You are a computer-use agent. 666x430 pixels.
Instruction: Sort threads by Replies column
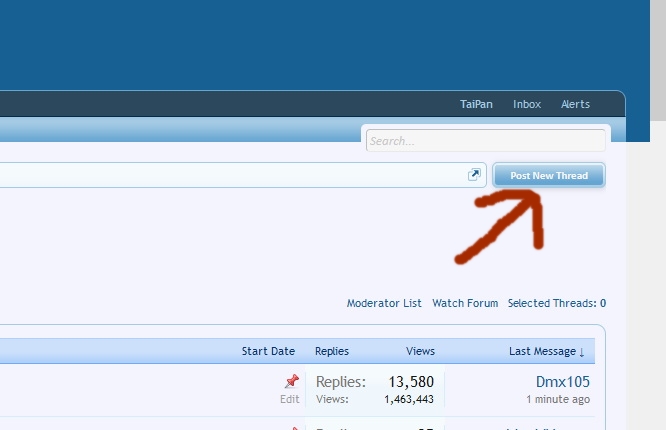(x=332, y=351)
